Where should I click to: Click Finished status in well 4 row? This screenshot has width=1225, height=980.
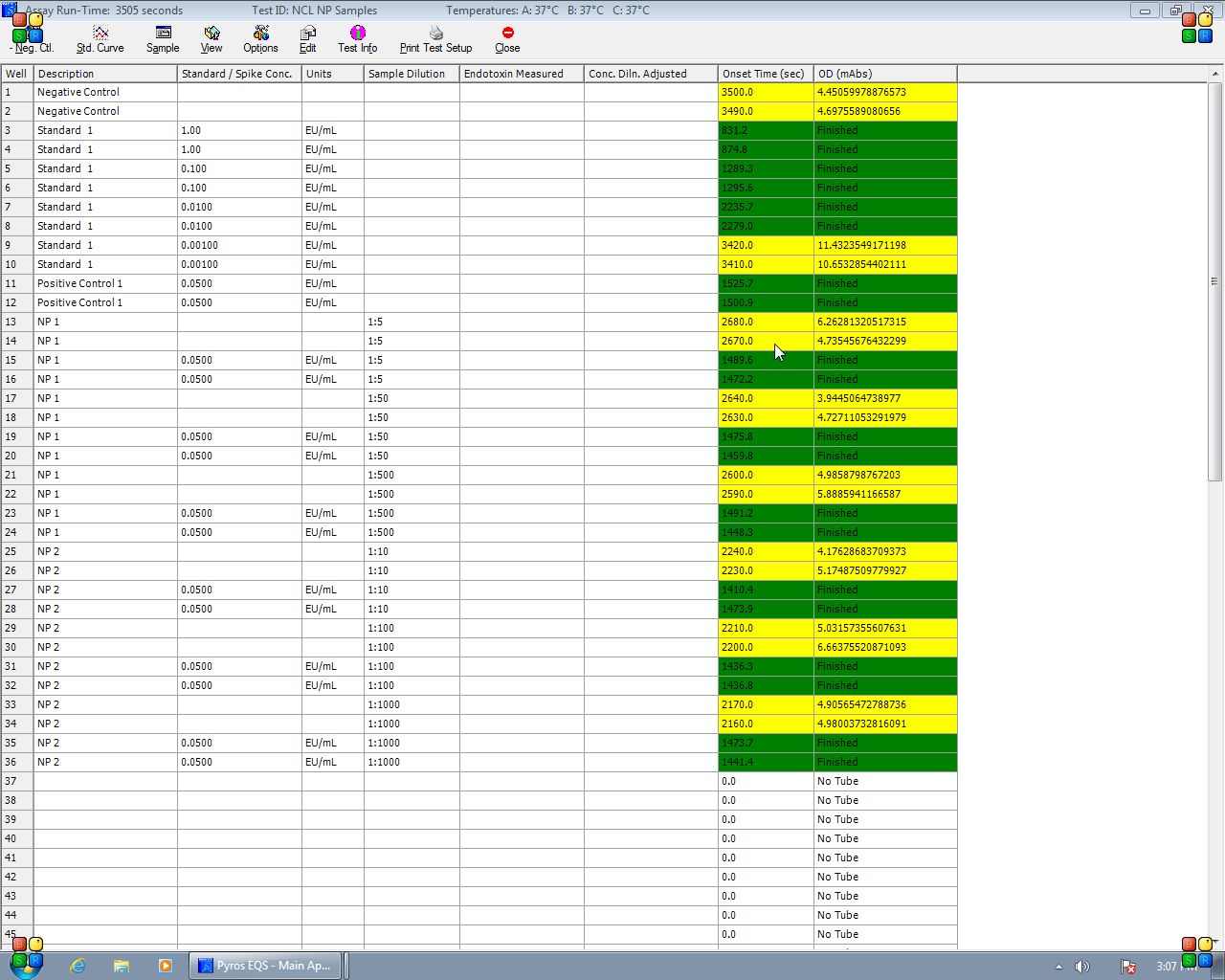click(x=885, y=149)
